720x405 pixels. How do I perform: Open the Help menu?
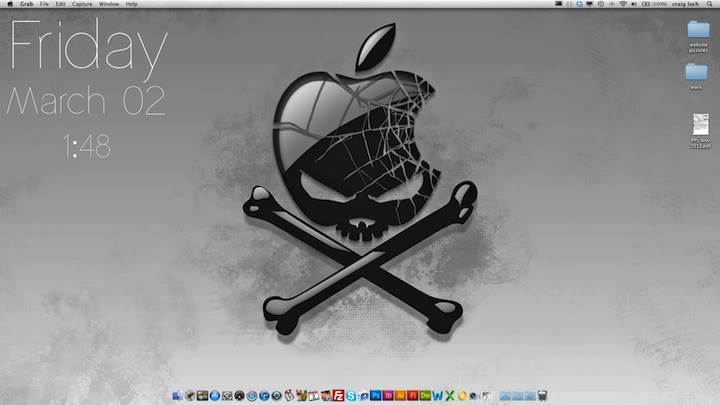[131, 4]
